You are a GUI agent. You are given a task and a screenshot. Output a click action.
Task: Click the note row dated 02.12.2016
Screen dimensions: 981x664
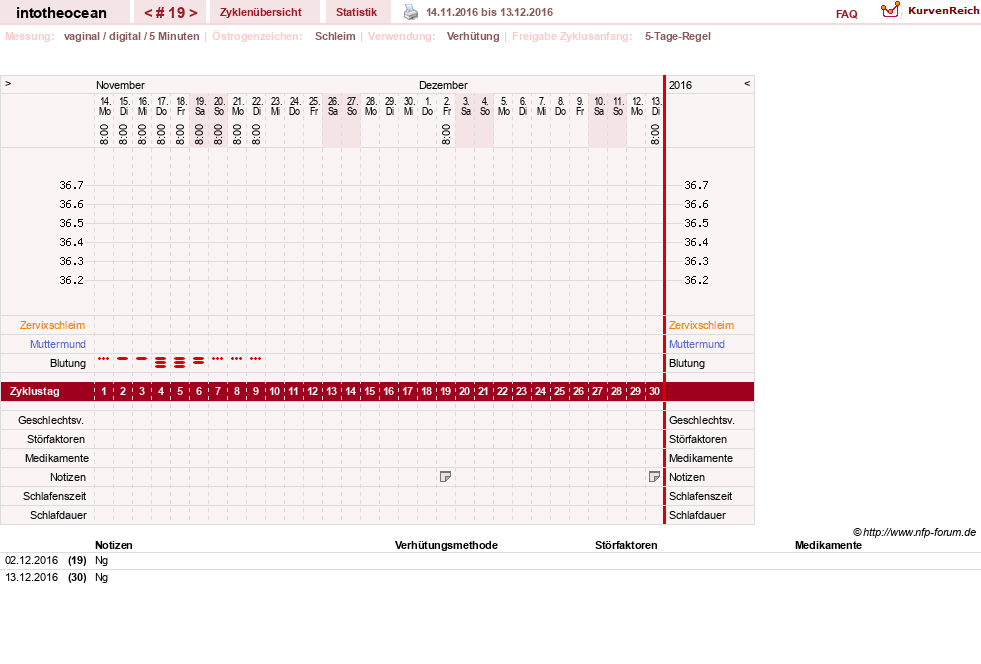(x=490, y=561)
